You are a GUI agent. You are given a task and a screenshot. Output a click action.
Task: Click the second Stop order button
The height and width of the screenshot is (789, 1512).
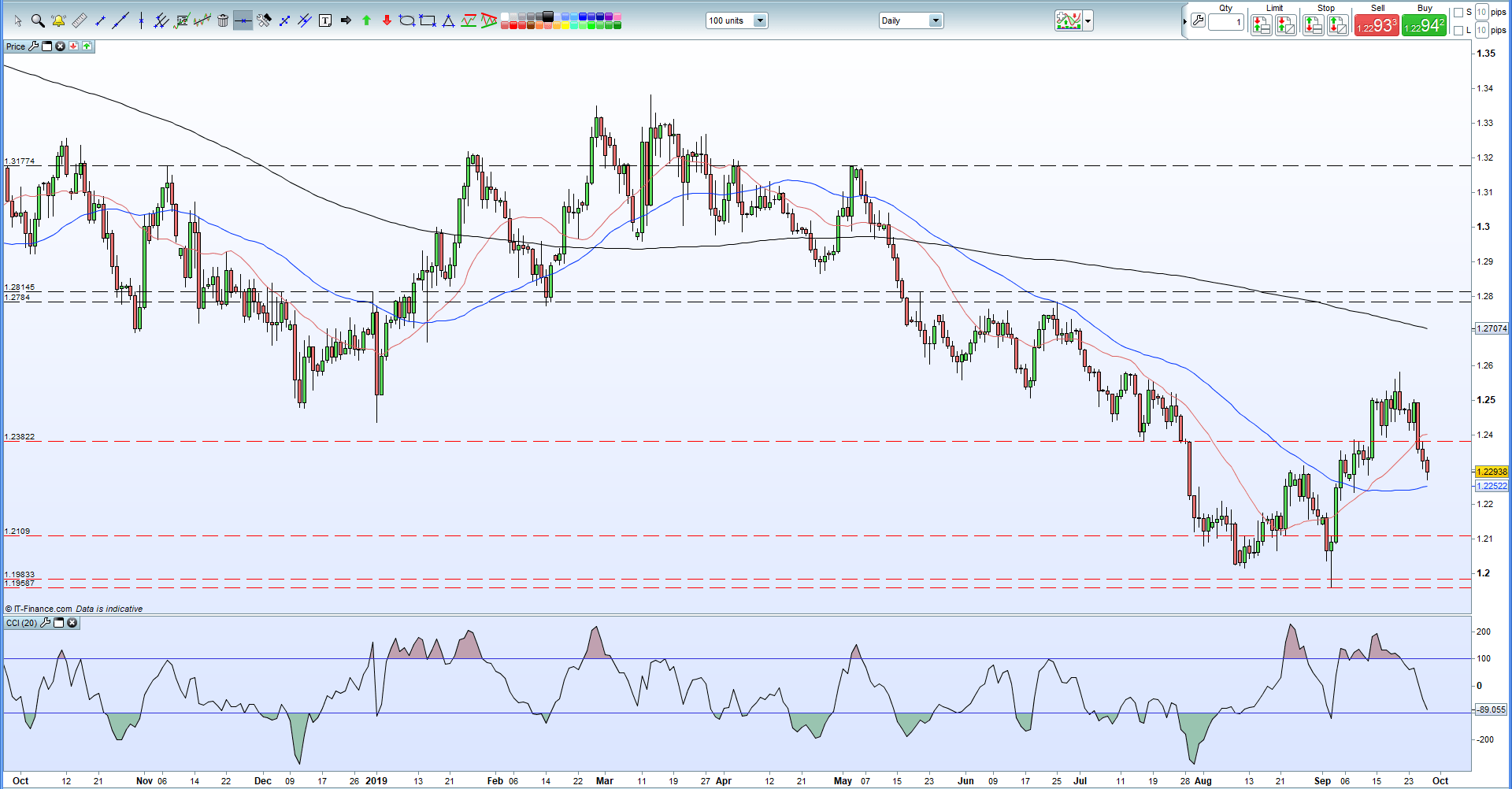click(1338, 25)
